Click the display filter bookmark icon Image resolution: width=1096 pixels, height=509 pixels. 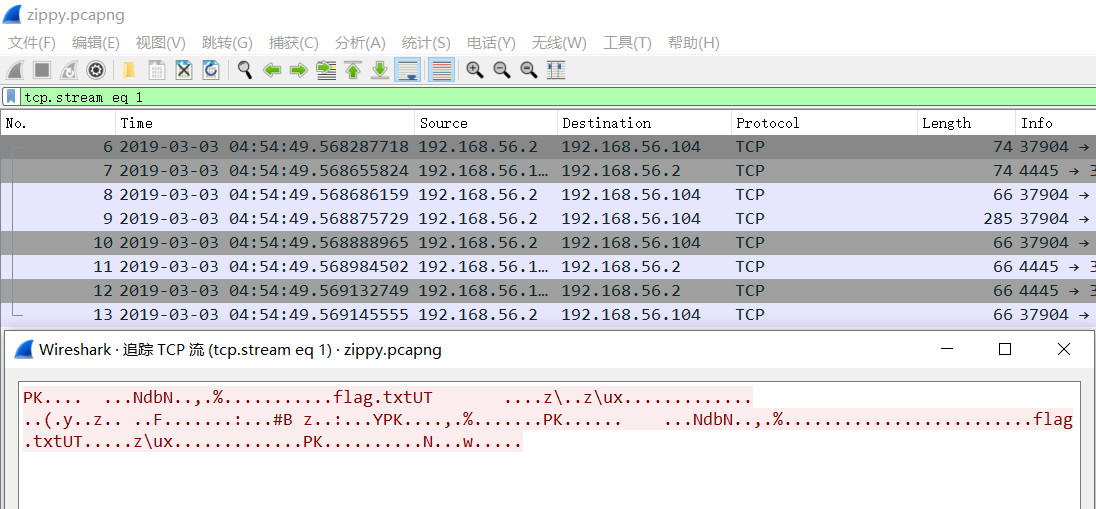(x=11, y=96)
